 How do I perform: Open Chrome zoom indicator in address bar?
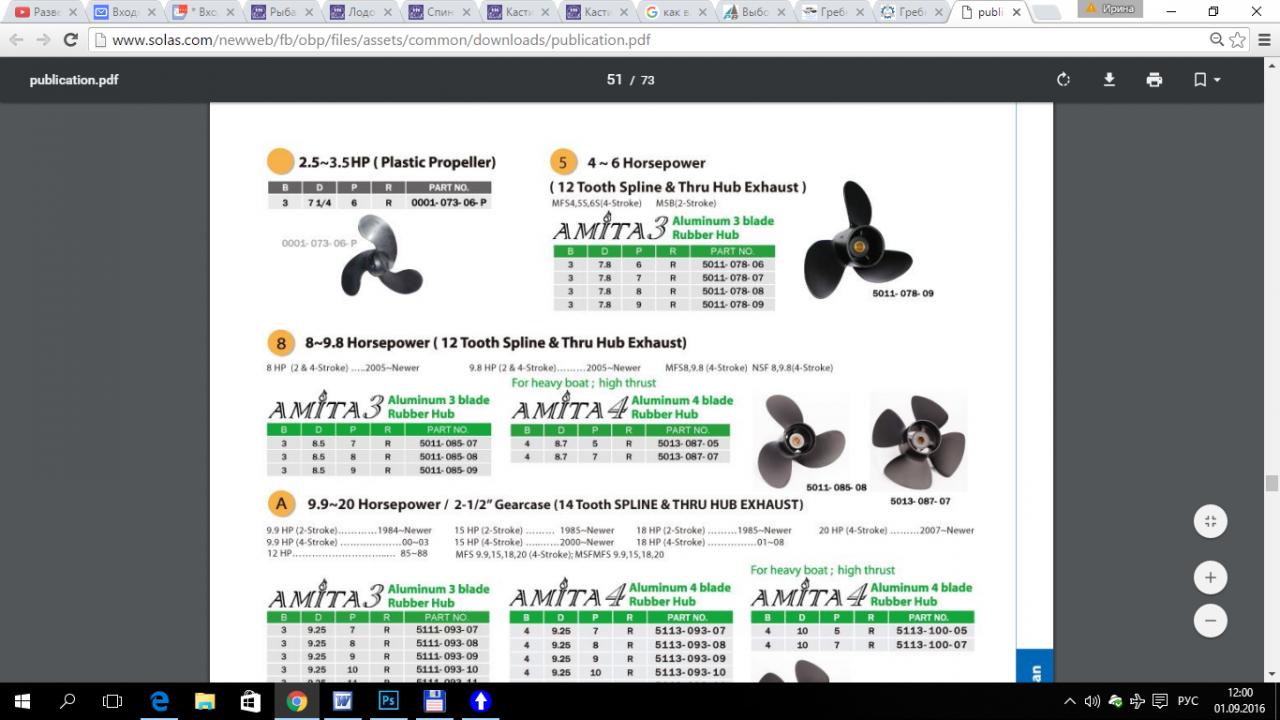pos(1216,40)
